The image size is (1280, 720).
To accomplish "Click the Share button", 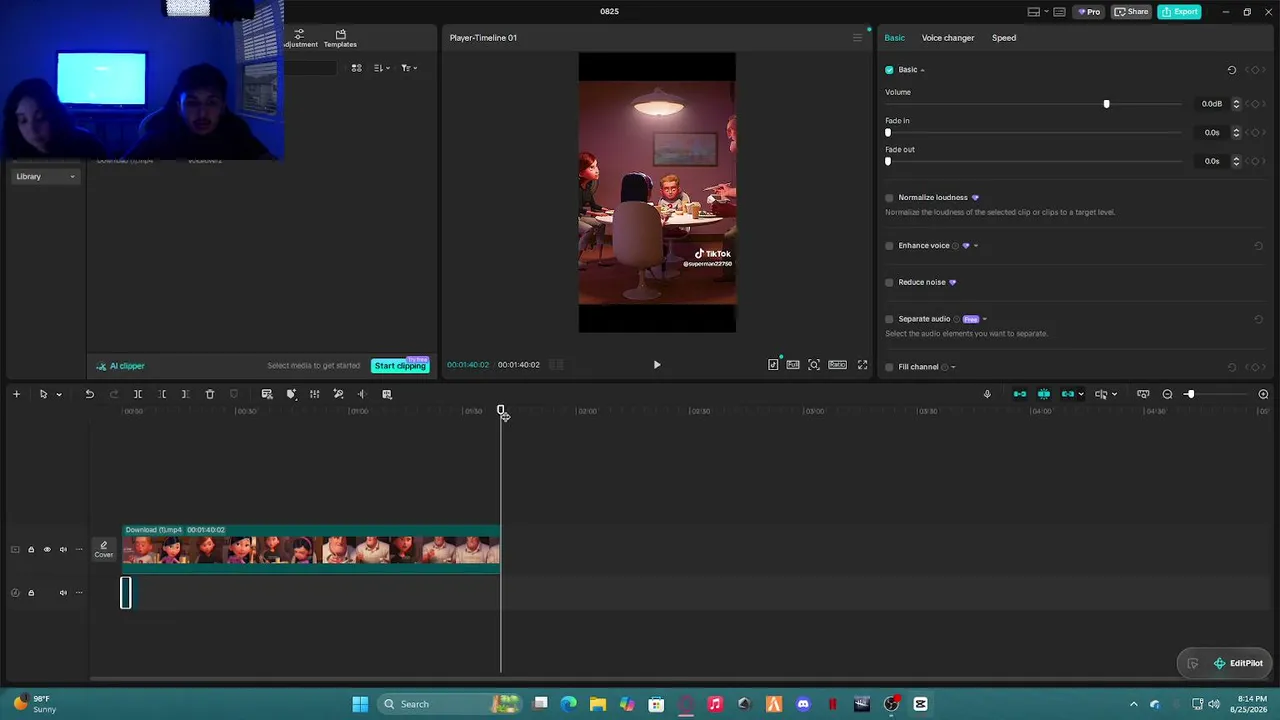I will pyautogui.click(x=1132, y=12).
